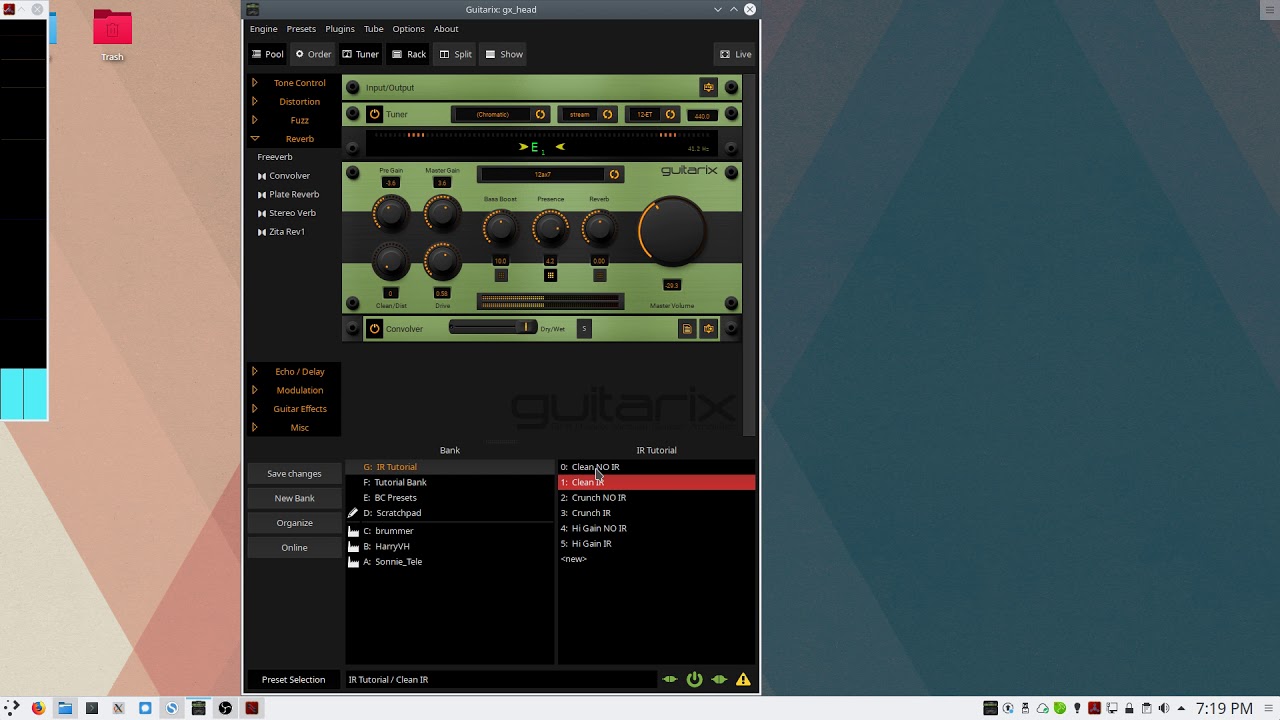Click the Online button
Viewport: 1280px width, 720px height.
click(x=294, y=547)
